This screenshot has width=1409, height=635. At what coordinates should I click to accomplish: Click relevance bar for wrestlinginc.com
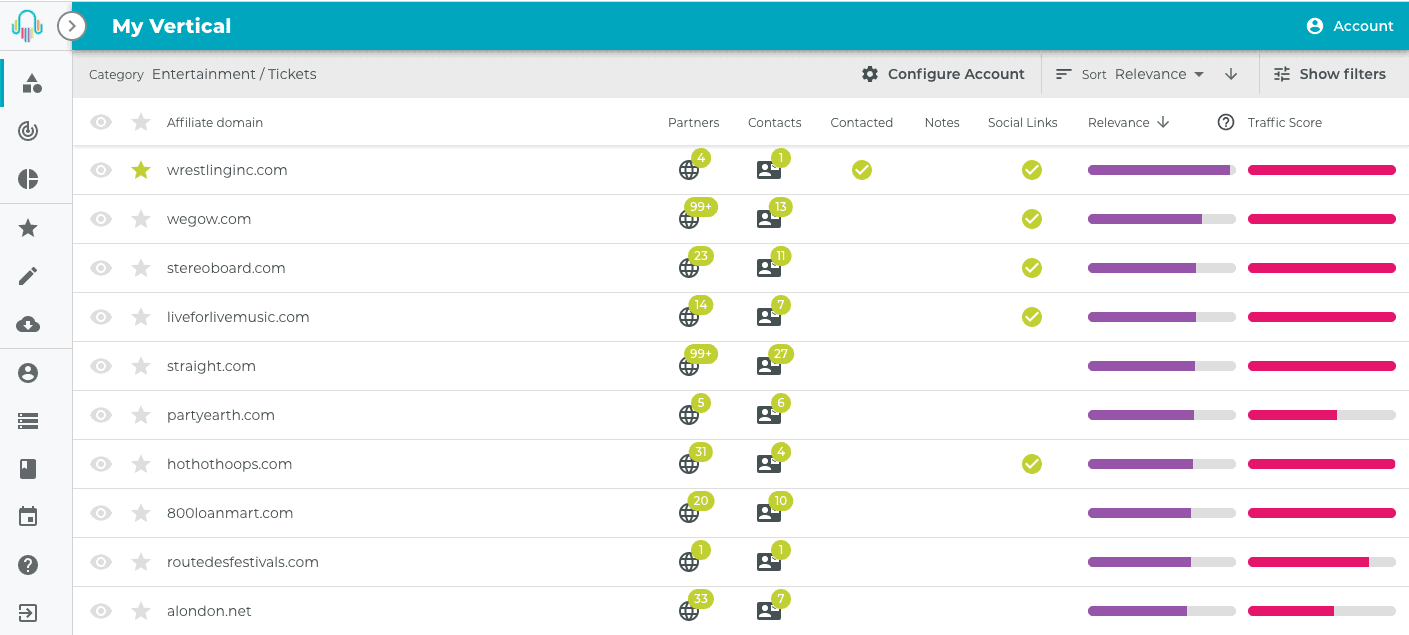[x=1162, y=170]
